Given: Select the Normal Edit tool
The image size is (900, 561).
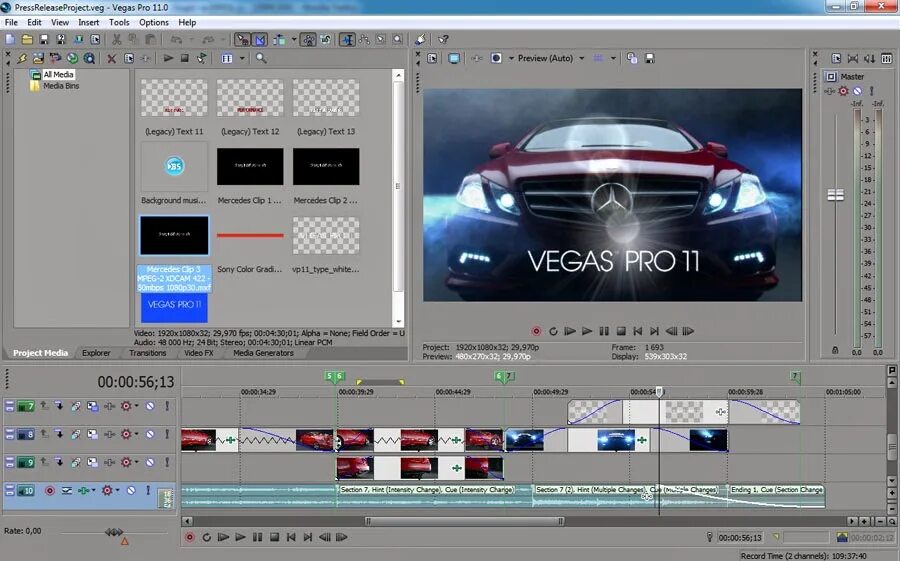Looking at the screenshot, I should 347,40.
